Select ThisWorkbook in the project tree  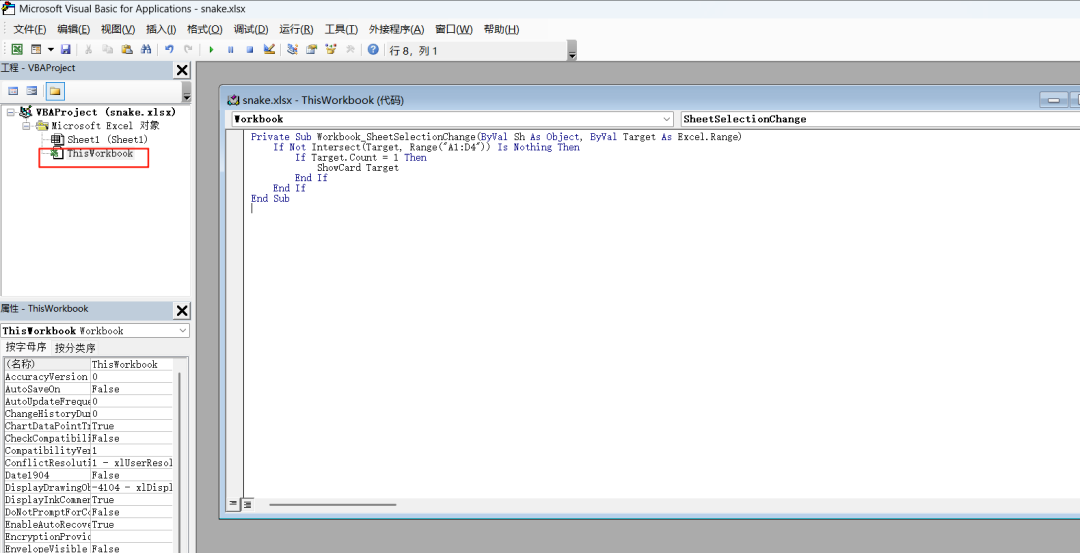100,154
